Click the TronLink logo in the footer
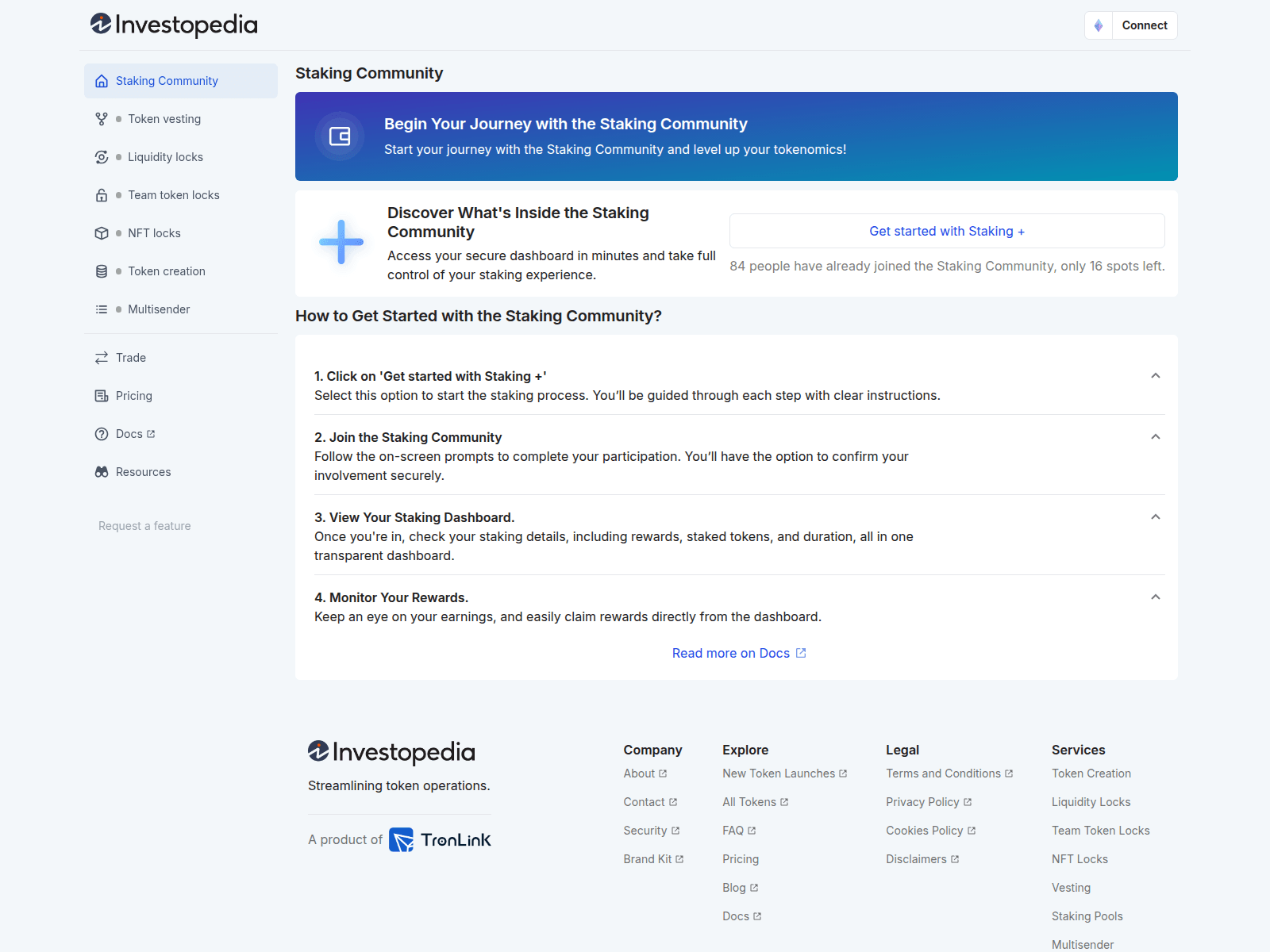Screen dimensions: 1270x952 click(x=440, y=840)
